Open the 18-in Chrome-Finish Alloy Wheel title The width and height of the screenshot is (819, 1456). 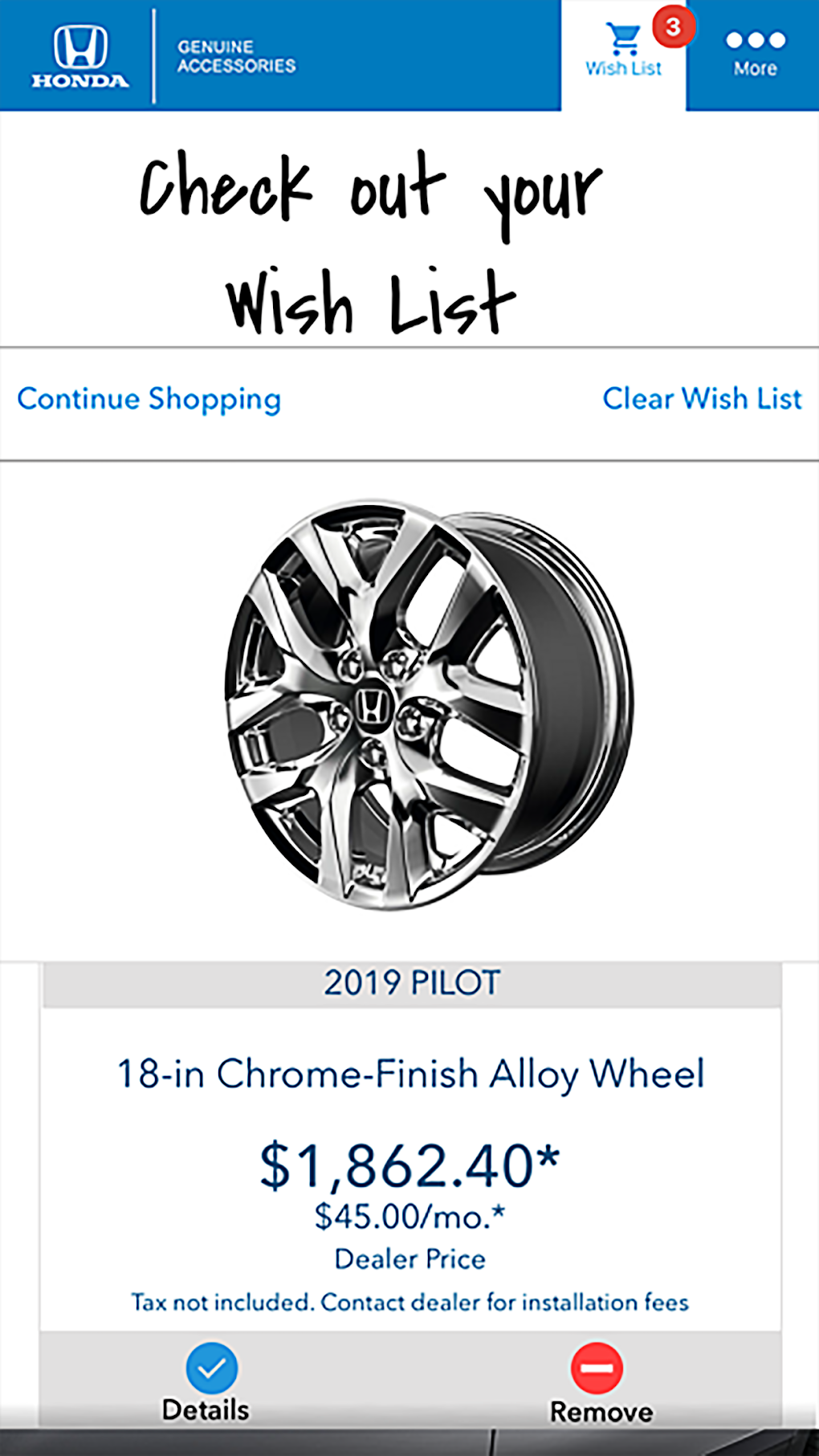click(x=411, y=1075)
